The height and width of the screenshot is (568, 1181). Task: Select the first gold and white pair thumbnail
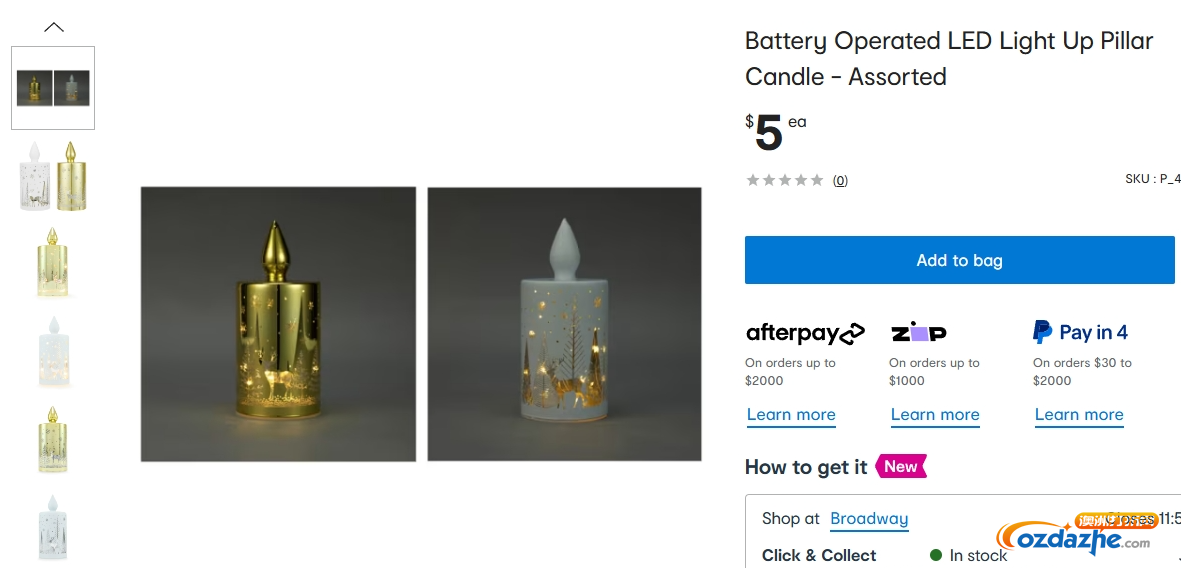(x=53, y=88)
